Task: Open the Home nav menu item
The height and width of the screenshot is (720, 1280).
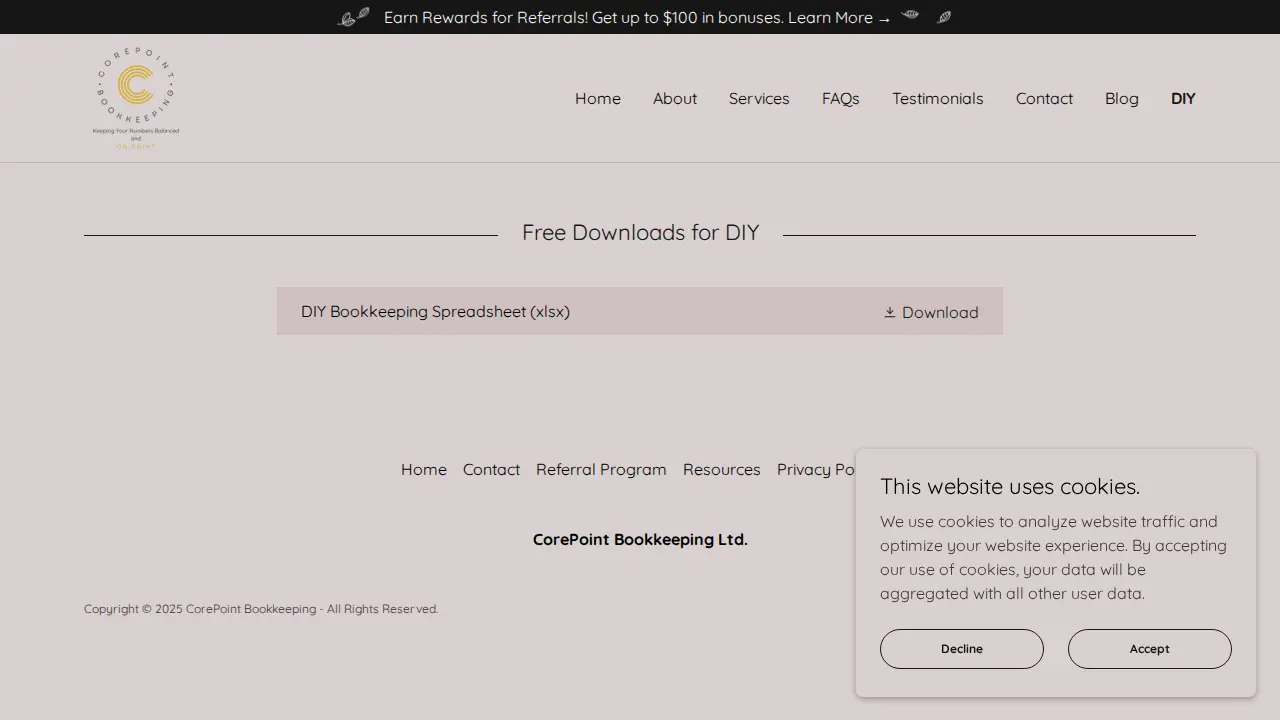Action: [x=598, y=98]
